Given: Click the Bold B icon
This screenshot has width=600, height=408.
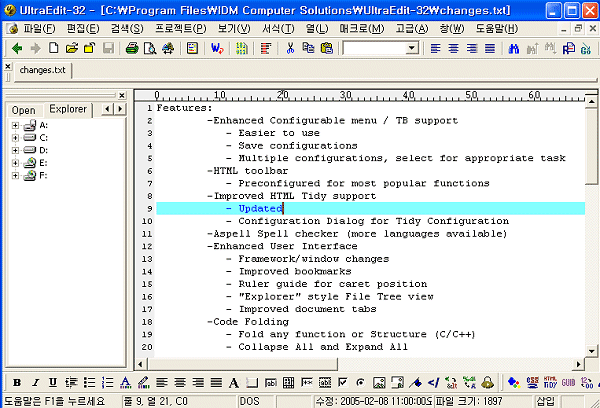Looking at the screenshot, I should point(17,382).
